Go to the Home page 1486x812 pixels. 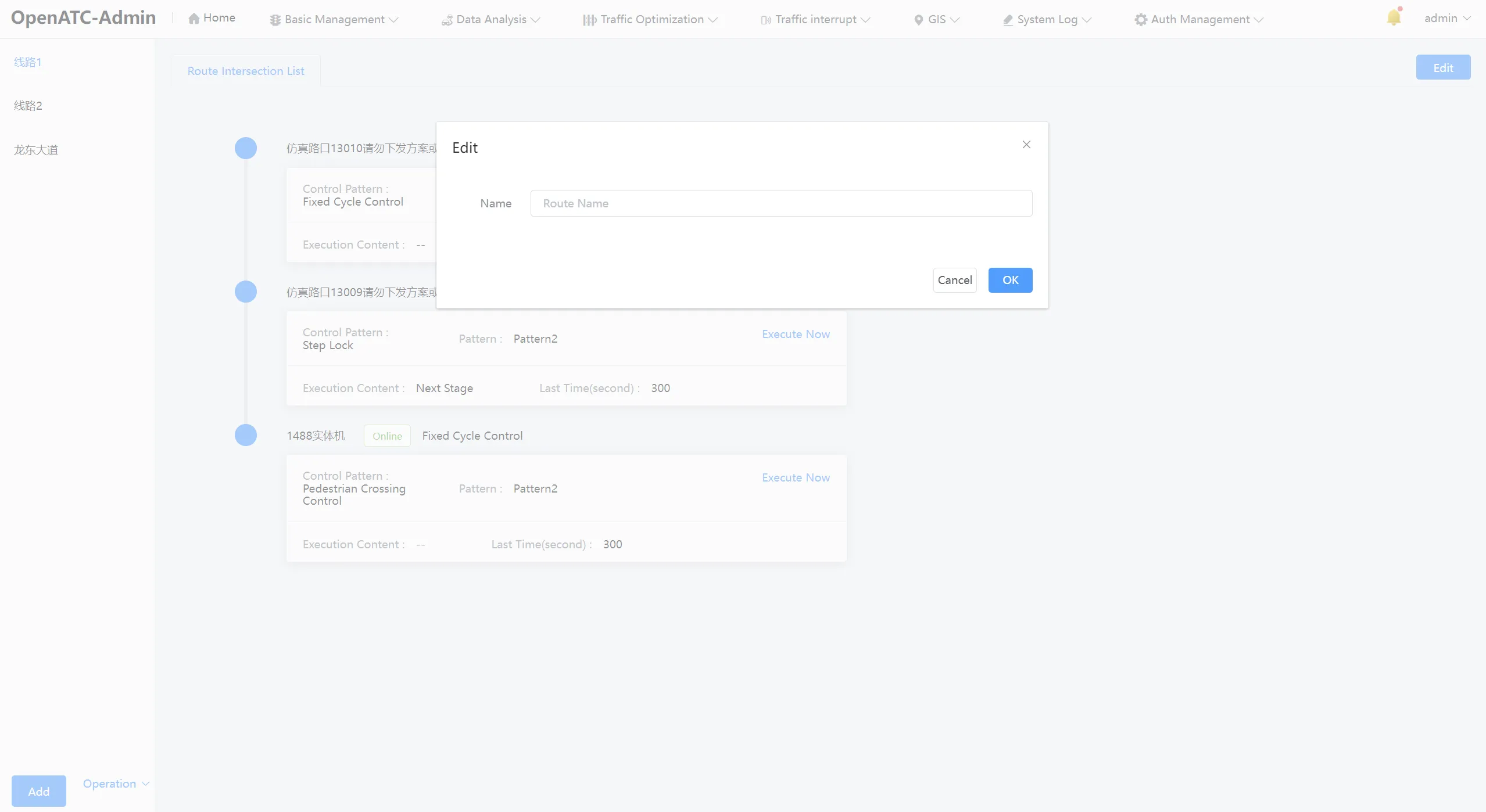pos(212,18)
